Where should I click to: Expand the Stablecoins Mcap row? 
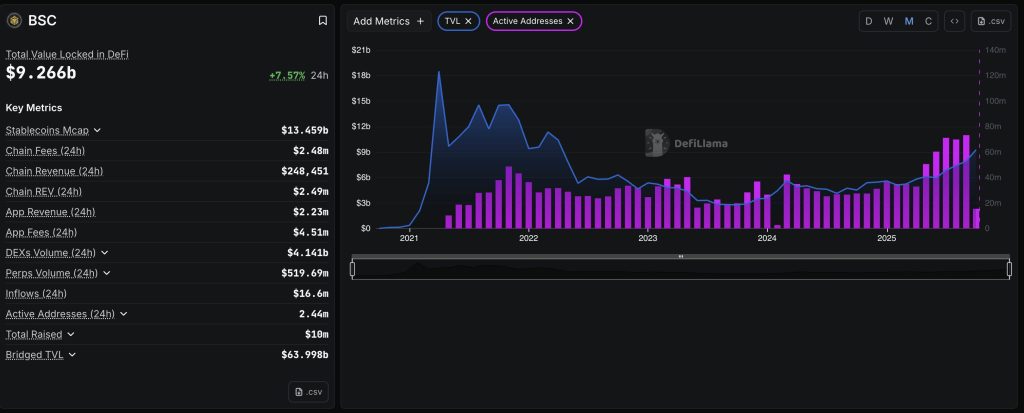pyautogui.click(x=97, y=130)
